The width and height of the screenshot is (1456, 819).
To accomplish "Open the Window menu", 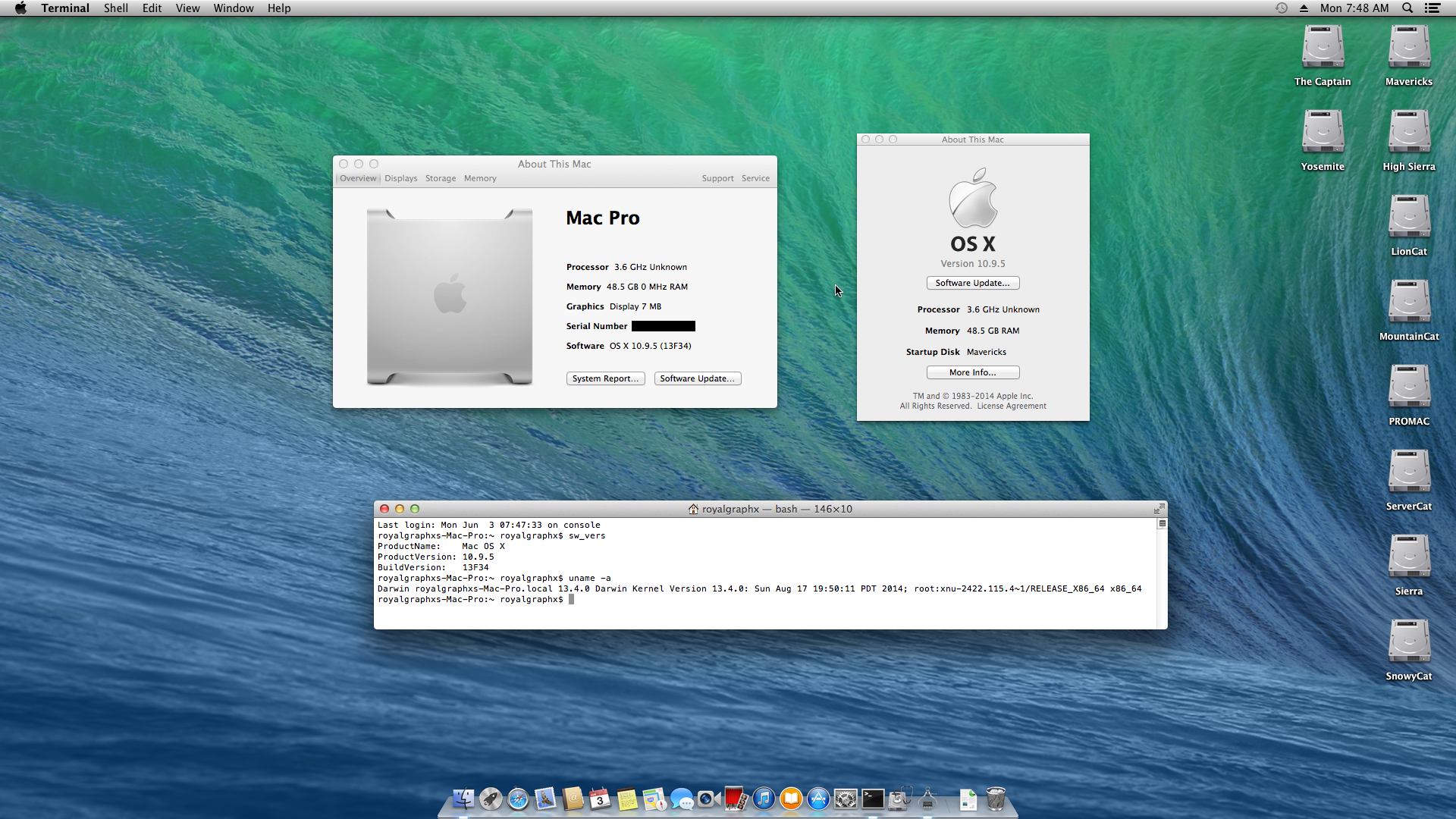I will click(x=234, y=8).
